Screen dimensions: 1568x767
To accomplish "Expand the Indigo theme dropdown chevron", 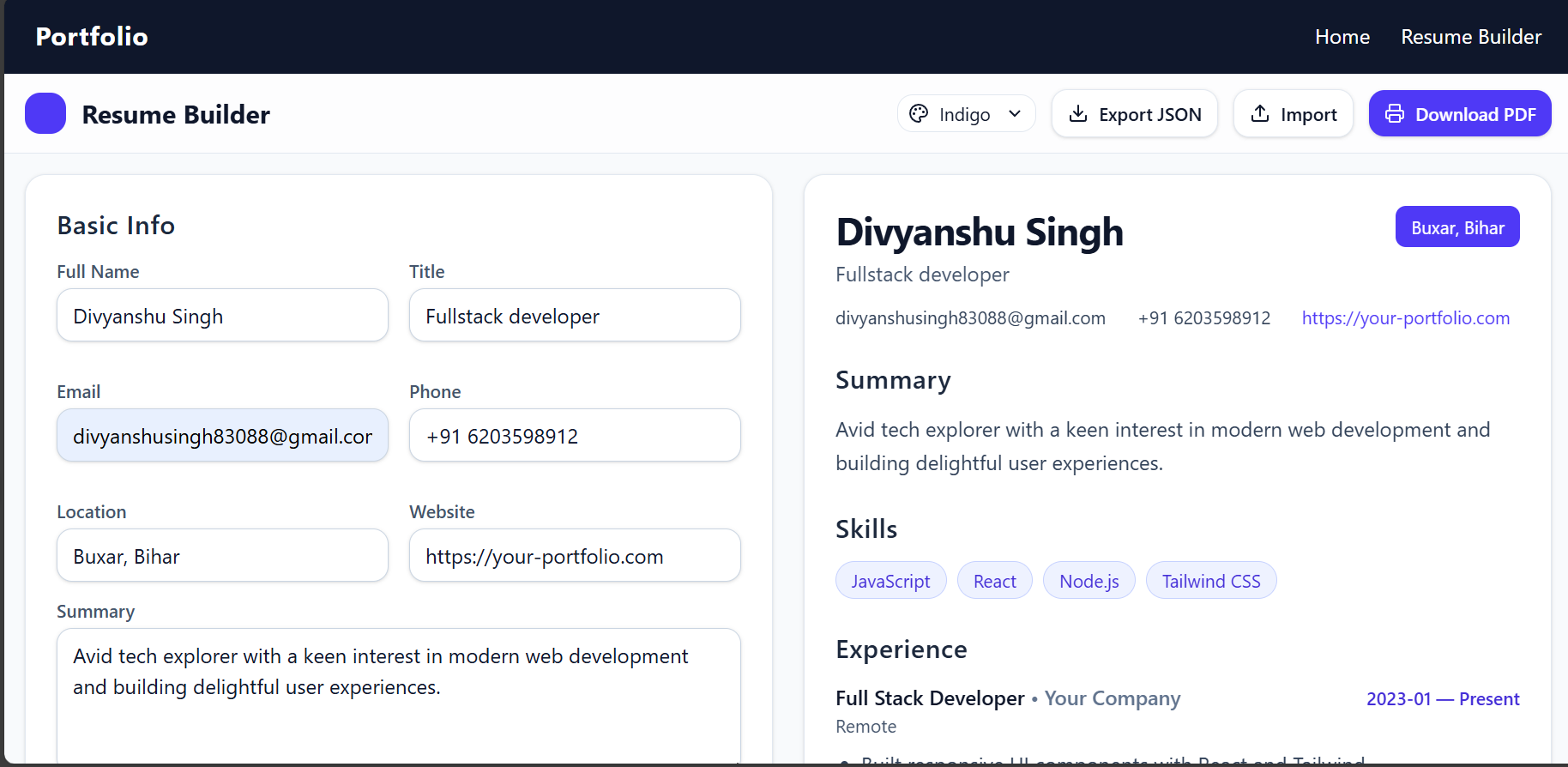I will (x=1015, y=114).
